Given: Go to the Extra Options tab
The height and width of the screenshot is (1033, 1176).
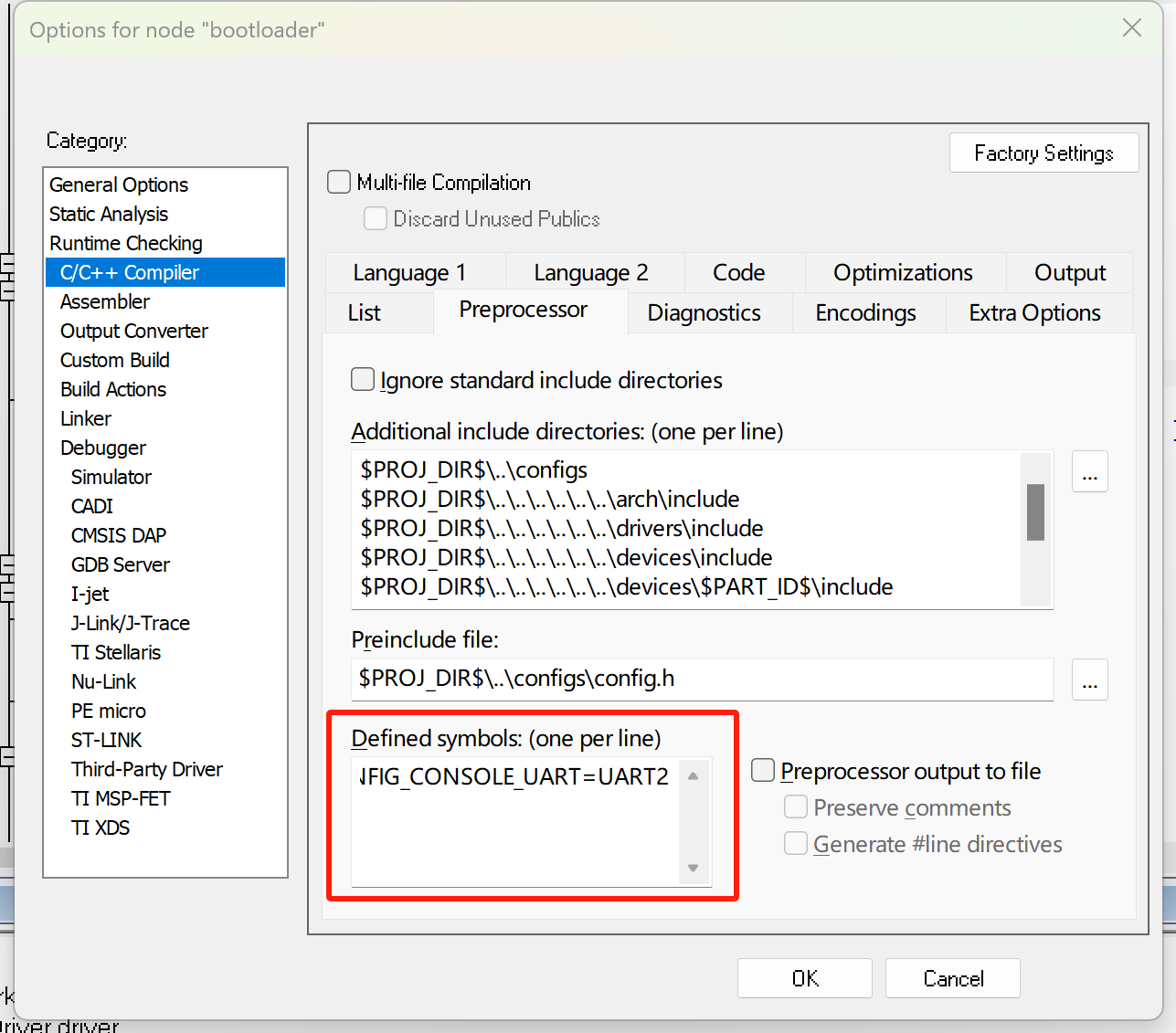Looking at the screenshot, I should pos(1033,313).
